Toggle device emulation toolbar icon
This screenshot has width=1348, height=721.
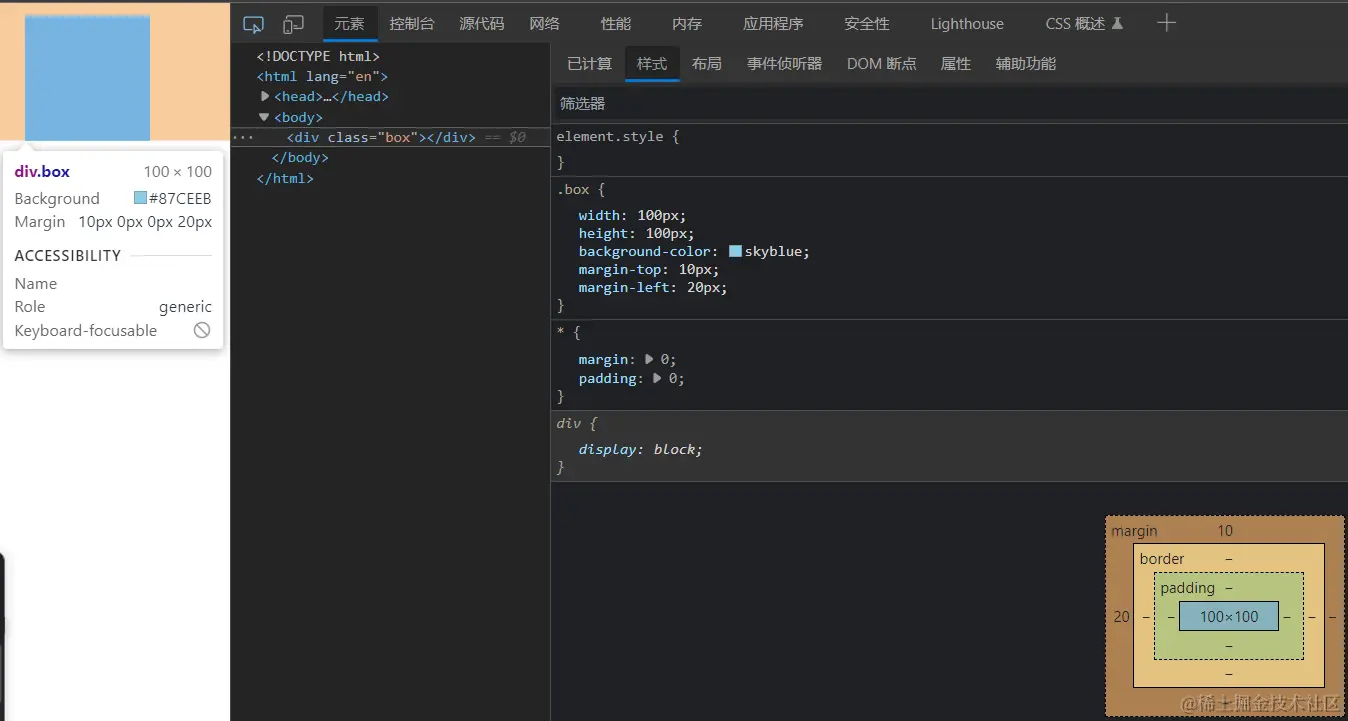click(293, 24)
